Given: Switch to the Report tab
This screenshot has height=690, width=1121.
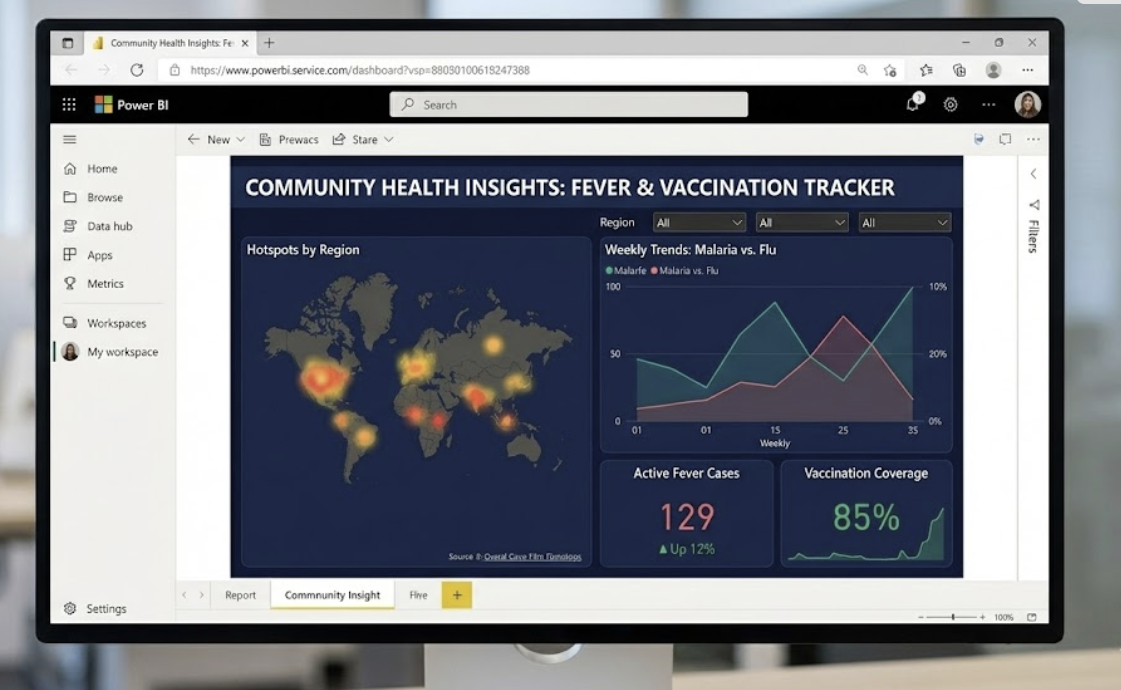Looking at the screenshot, I should click(x=240, y=594).
